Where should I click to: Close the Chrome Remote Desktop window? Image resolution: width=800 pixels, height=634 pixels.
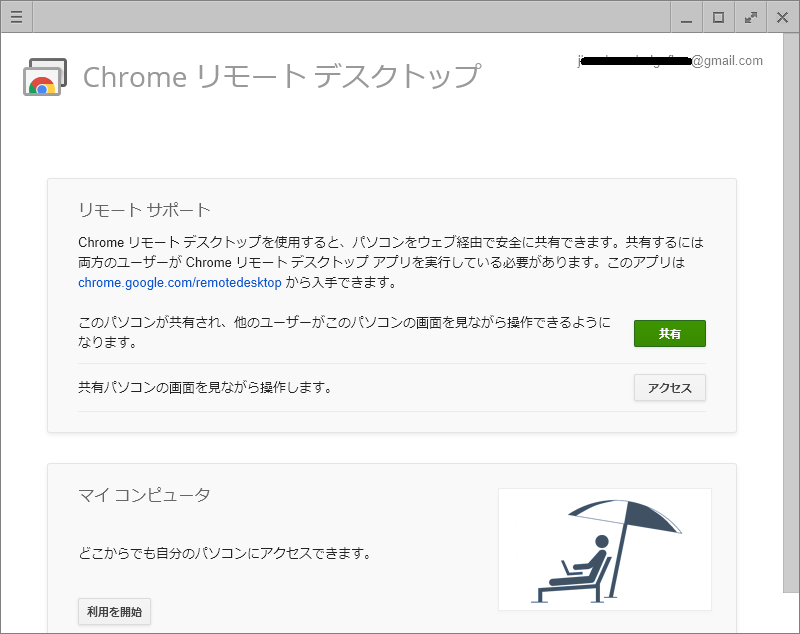[x=782, y=17]
